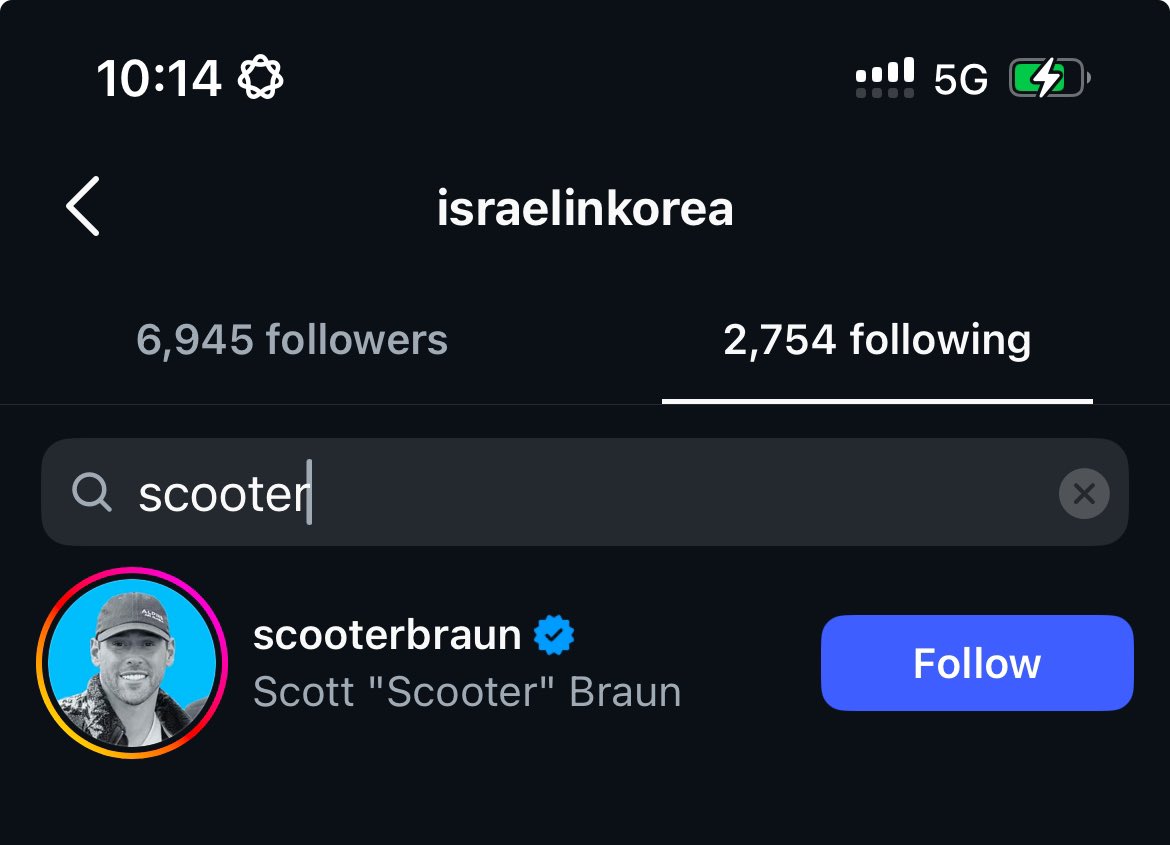The height and width of the screenshot is (845, 1170).
Task: Open the scooterbraun username link
Action: (387, 635)
